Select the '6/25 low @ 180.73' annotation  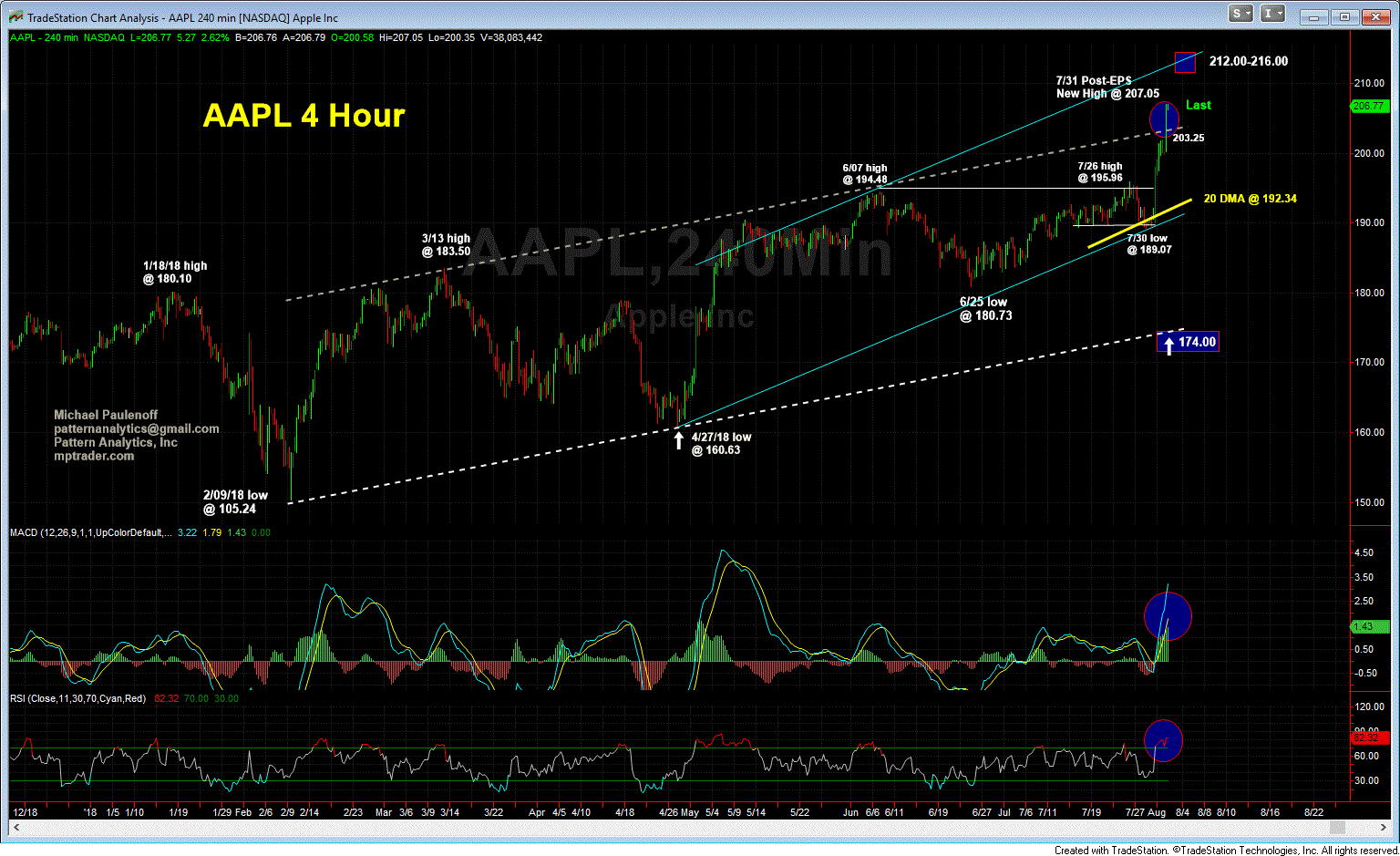pos(985,309)
